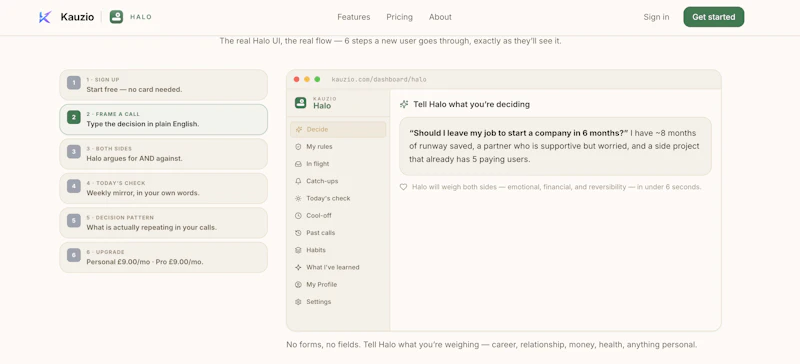800x364 pixels.
Task: Click the number 6 step badge
Action: [74, 255]
